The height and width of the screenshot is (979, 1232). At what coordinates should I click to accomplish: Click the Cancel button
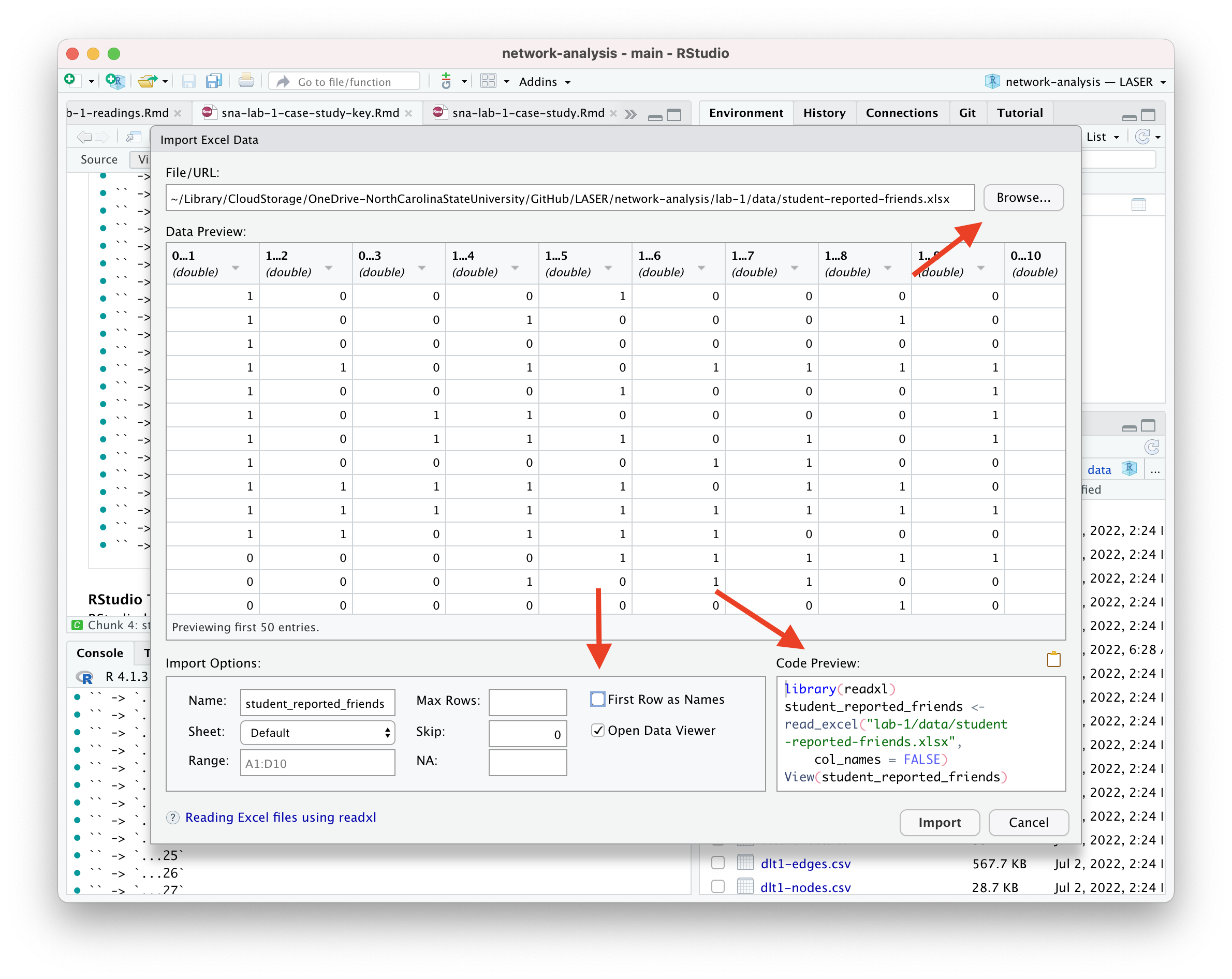[1029, 823]
